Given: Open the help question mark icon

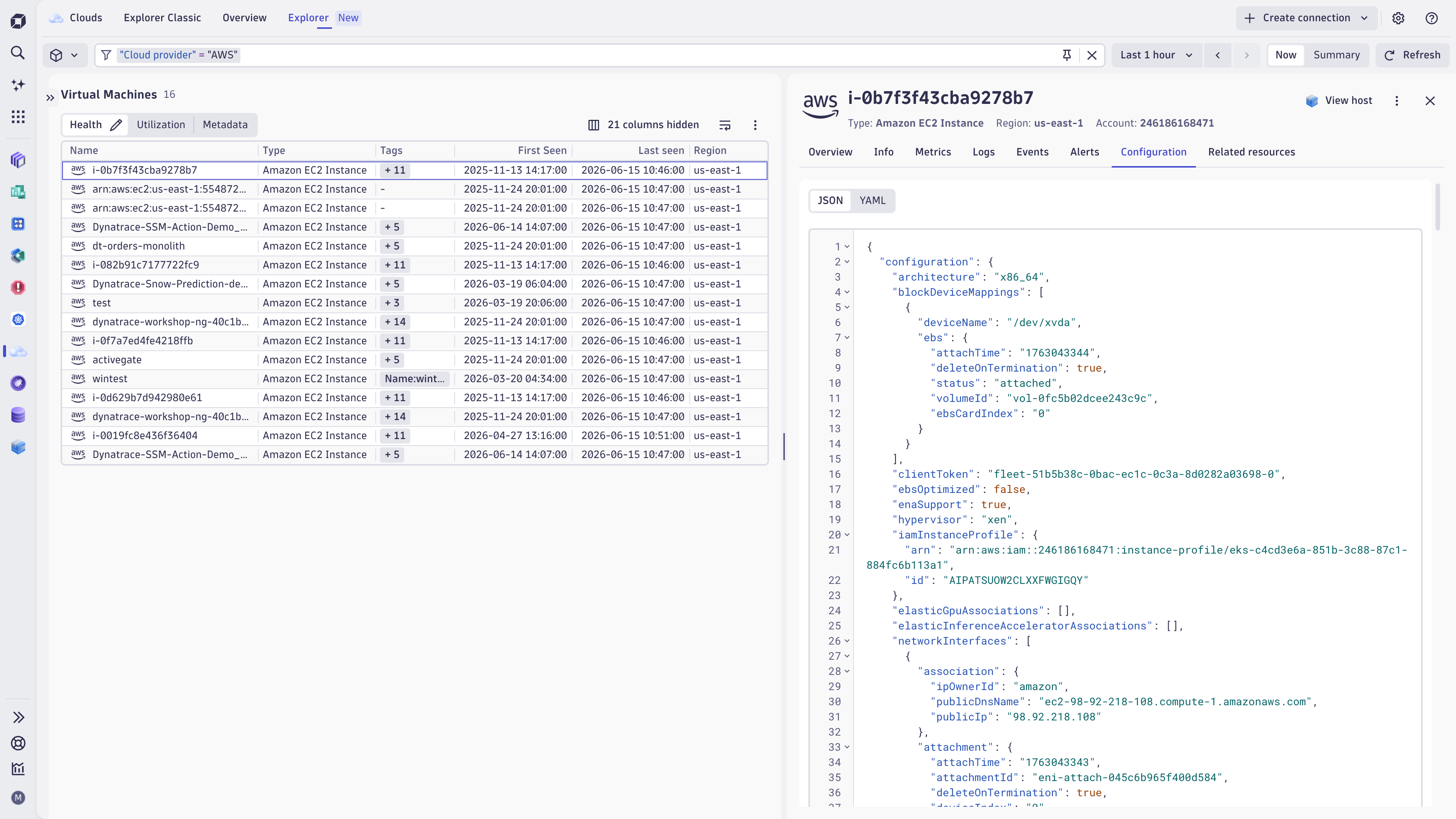Looking at the screenshot, I should tap(1432, 18).
